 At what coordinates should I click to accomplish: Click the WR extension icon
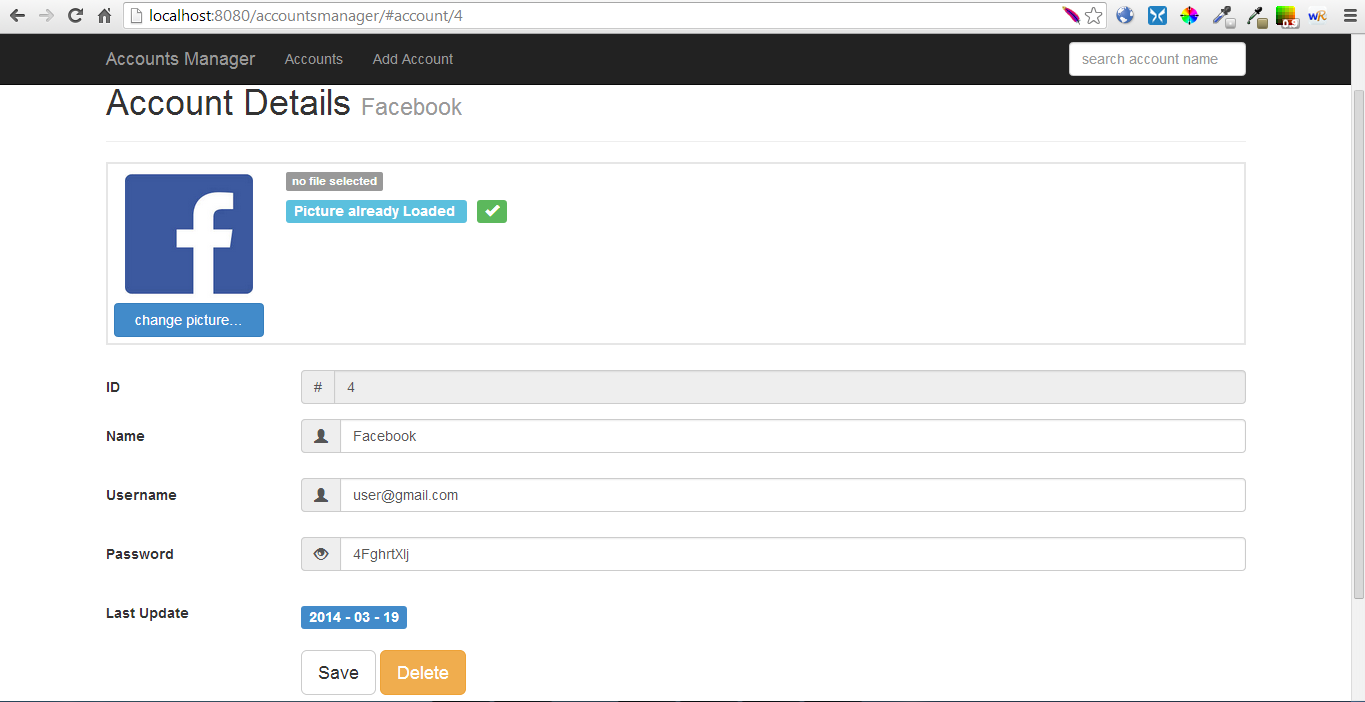(1317, 16)
